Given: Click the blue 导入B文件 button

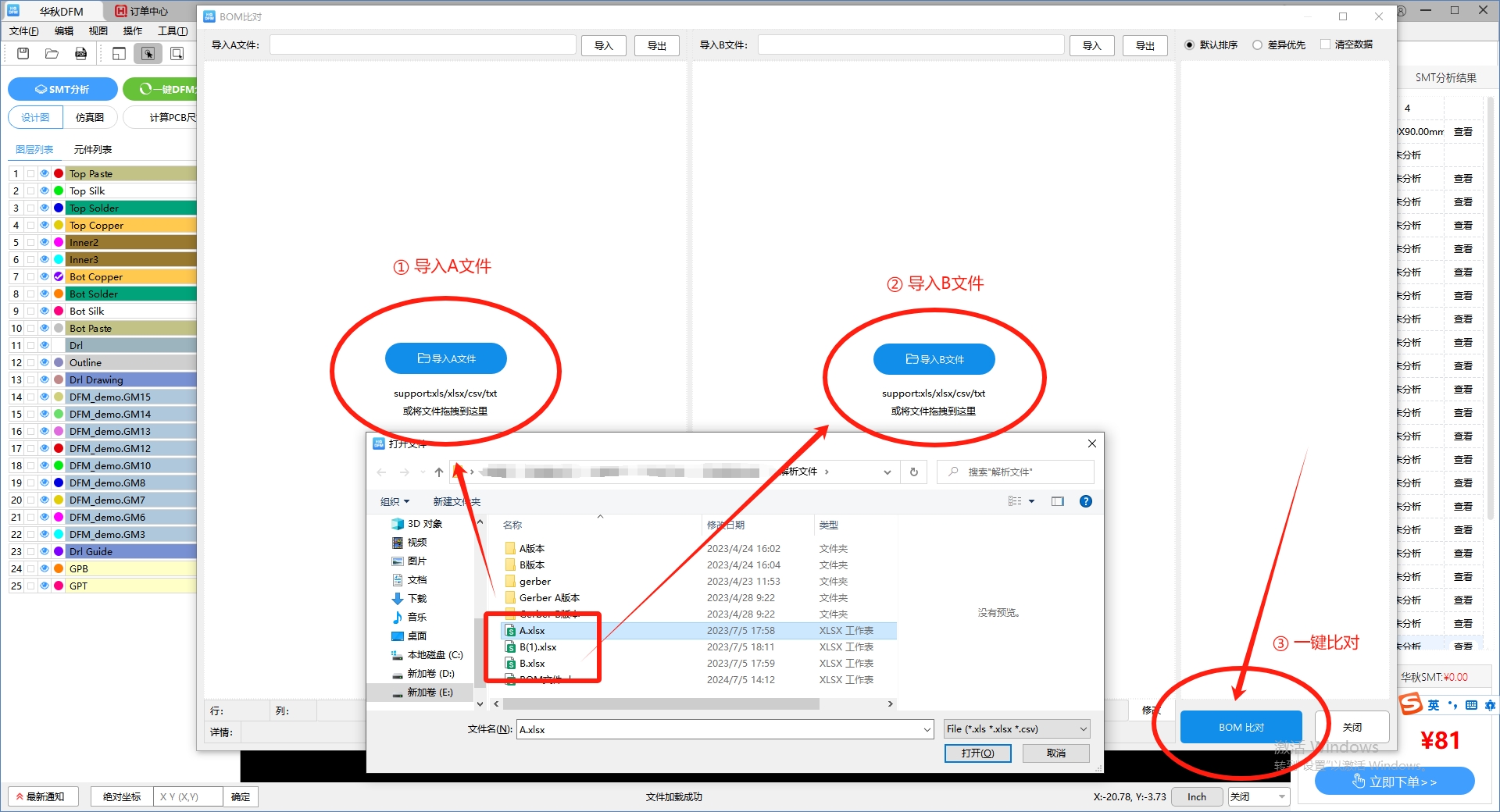Looking at the screenshot, I should point(934,359).
